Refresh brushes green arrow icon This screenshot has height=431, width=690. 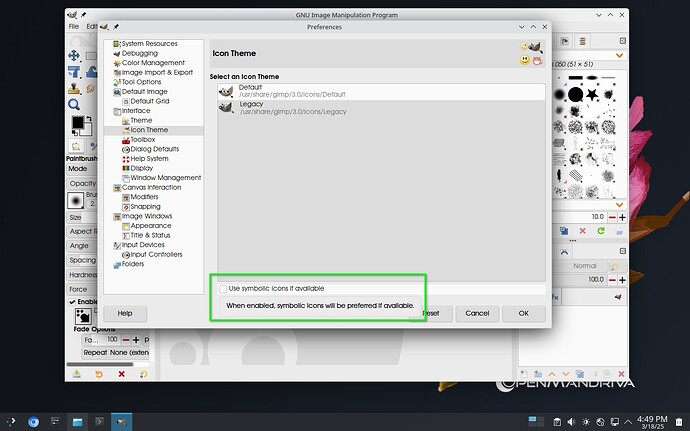click(601, 231)
